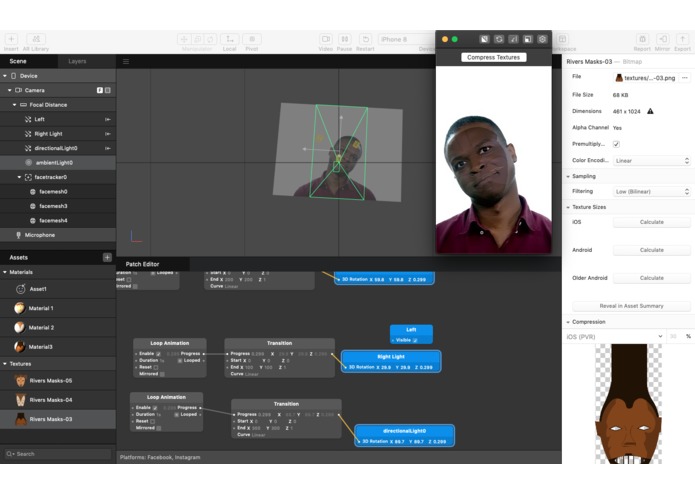Toggle Reset on Loop Animation feeding directionalLight0
Image resolution: width=695 pixels, height=494 pixels.
click(152, 421)
